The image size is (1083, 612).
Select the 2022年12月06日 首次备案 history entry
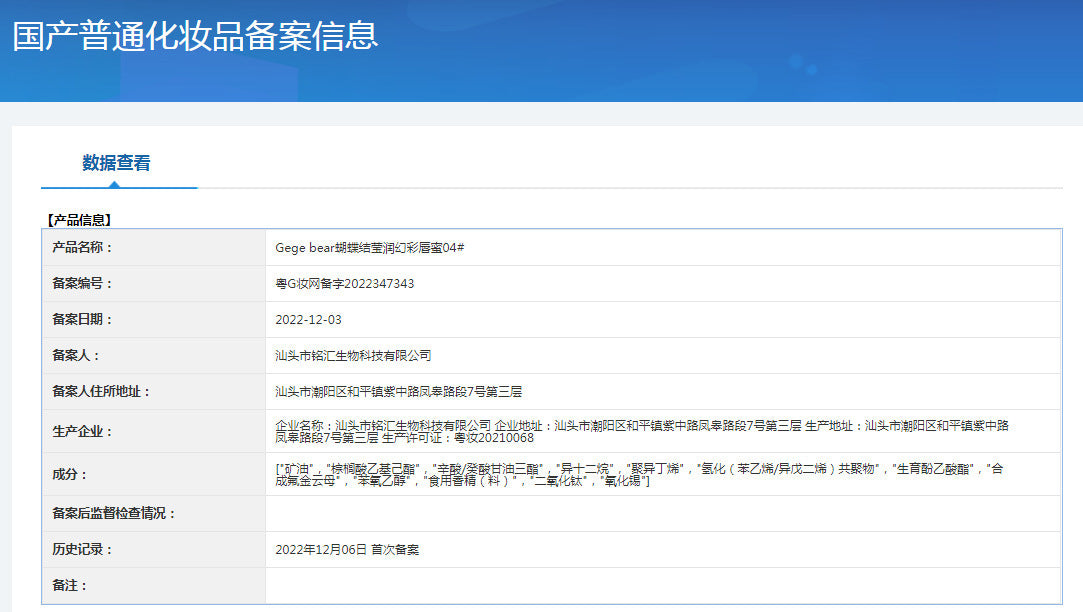[x=346, y=549]
